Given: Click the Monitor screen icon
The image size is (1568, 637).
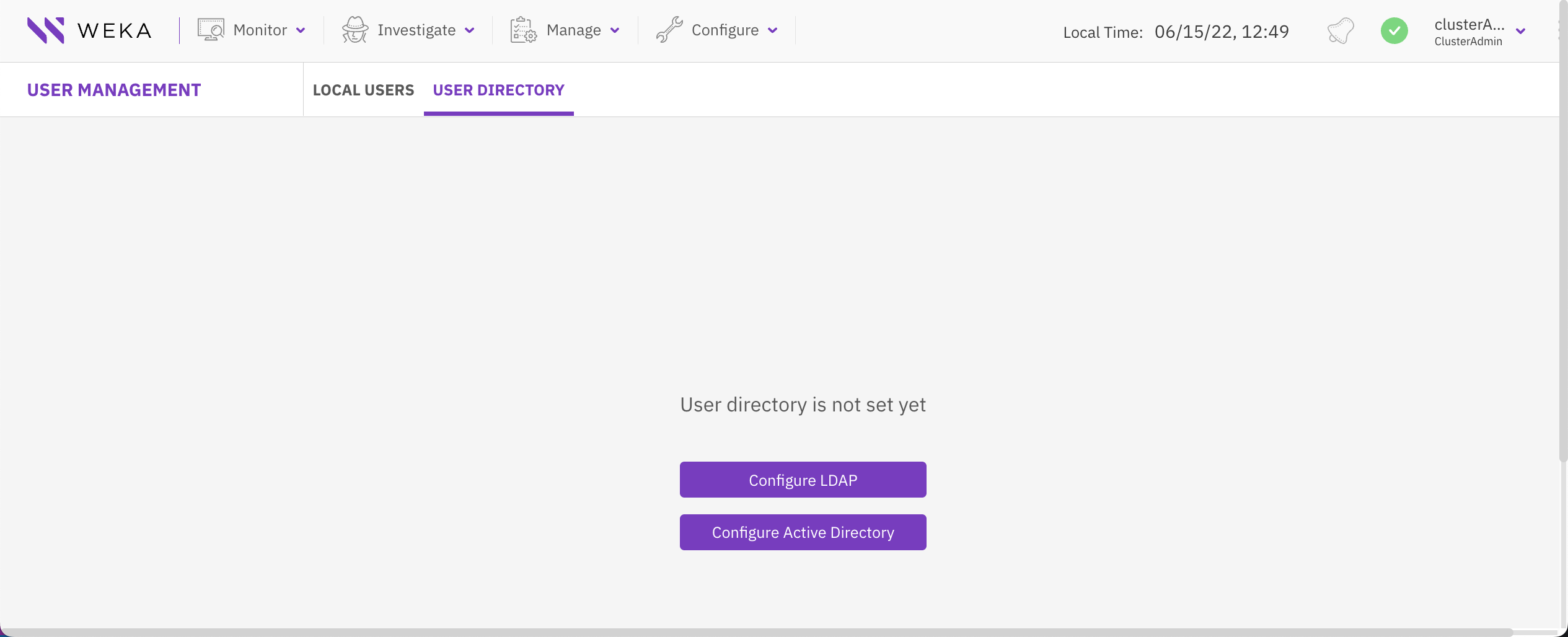Looking at the screenshot, I should tap(209, 29).
